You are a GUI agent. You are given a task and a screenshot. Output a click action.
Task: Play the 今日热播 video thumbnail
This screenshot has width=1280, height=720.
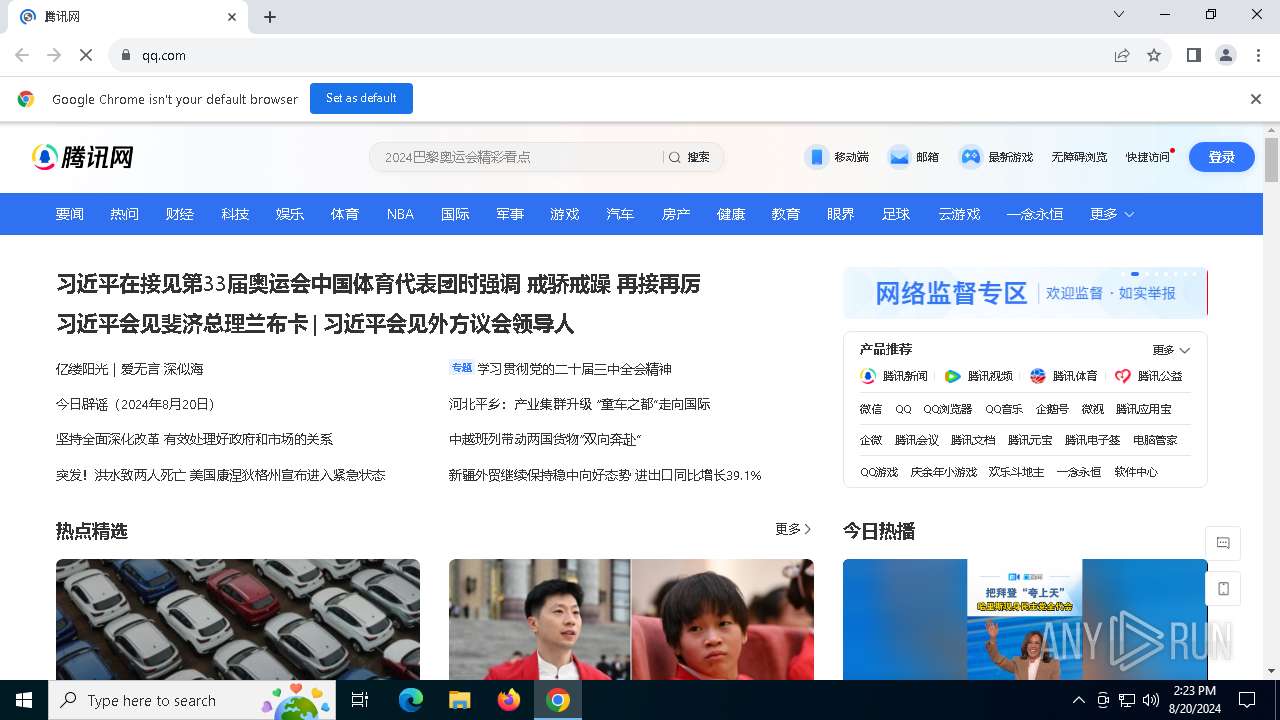1025,620
